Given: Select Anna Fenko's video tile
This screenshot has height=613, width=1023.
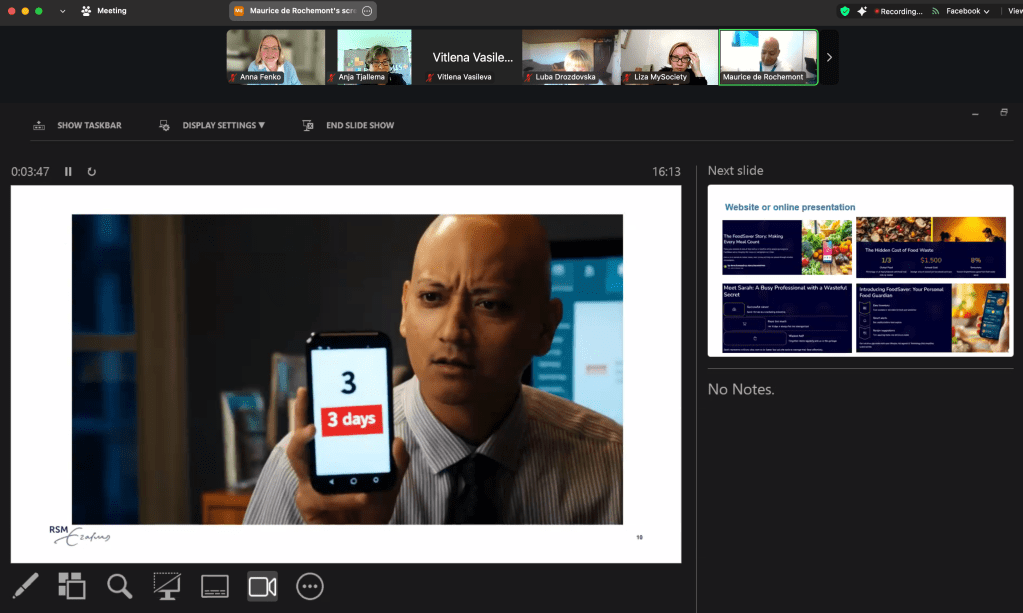Looking at the screenshot, I should point(275,57).
